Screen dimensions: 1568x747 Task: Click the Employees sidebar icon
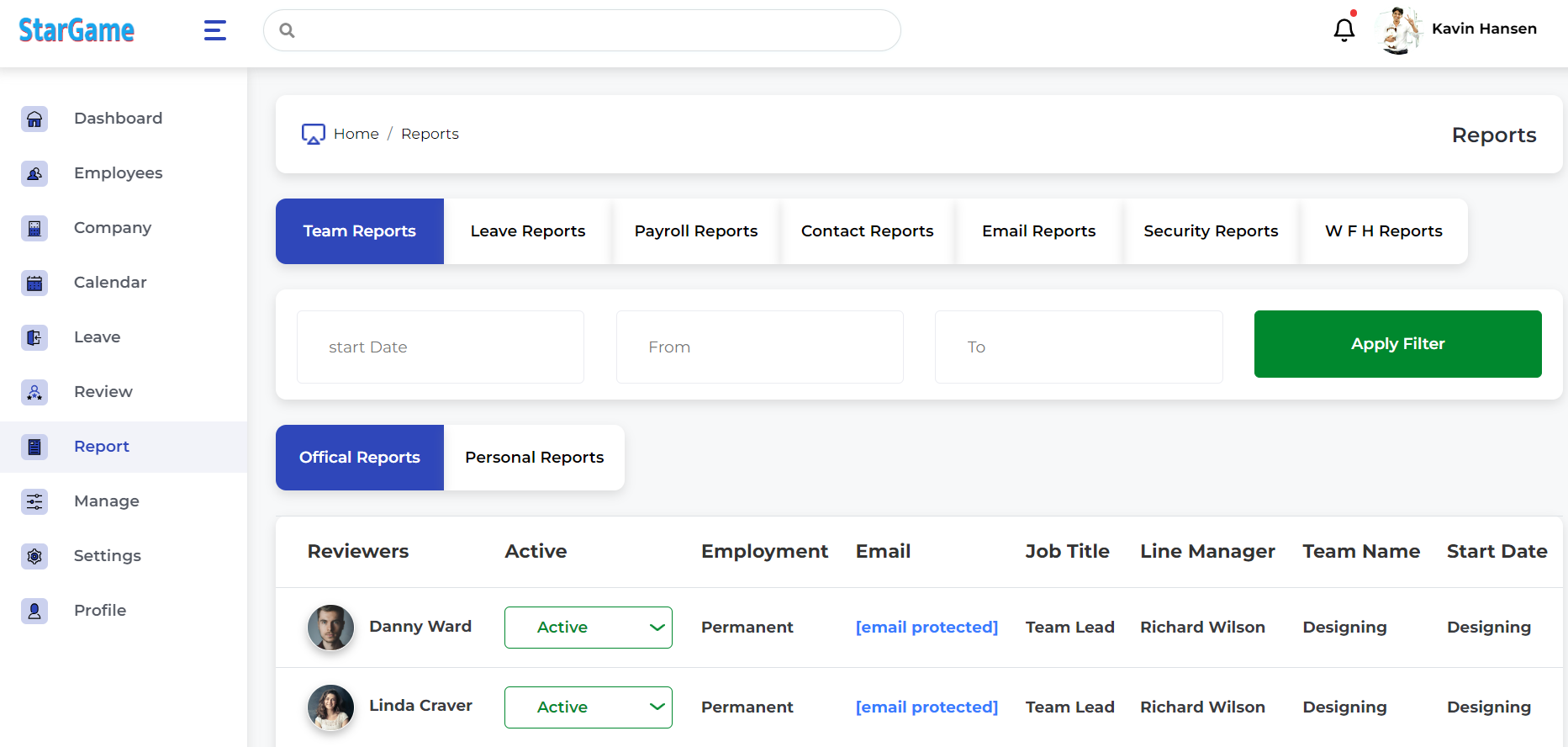[x=34, y=173]
